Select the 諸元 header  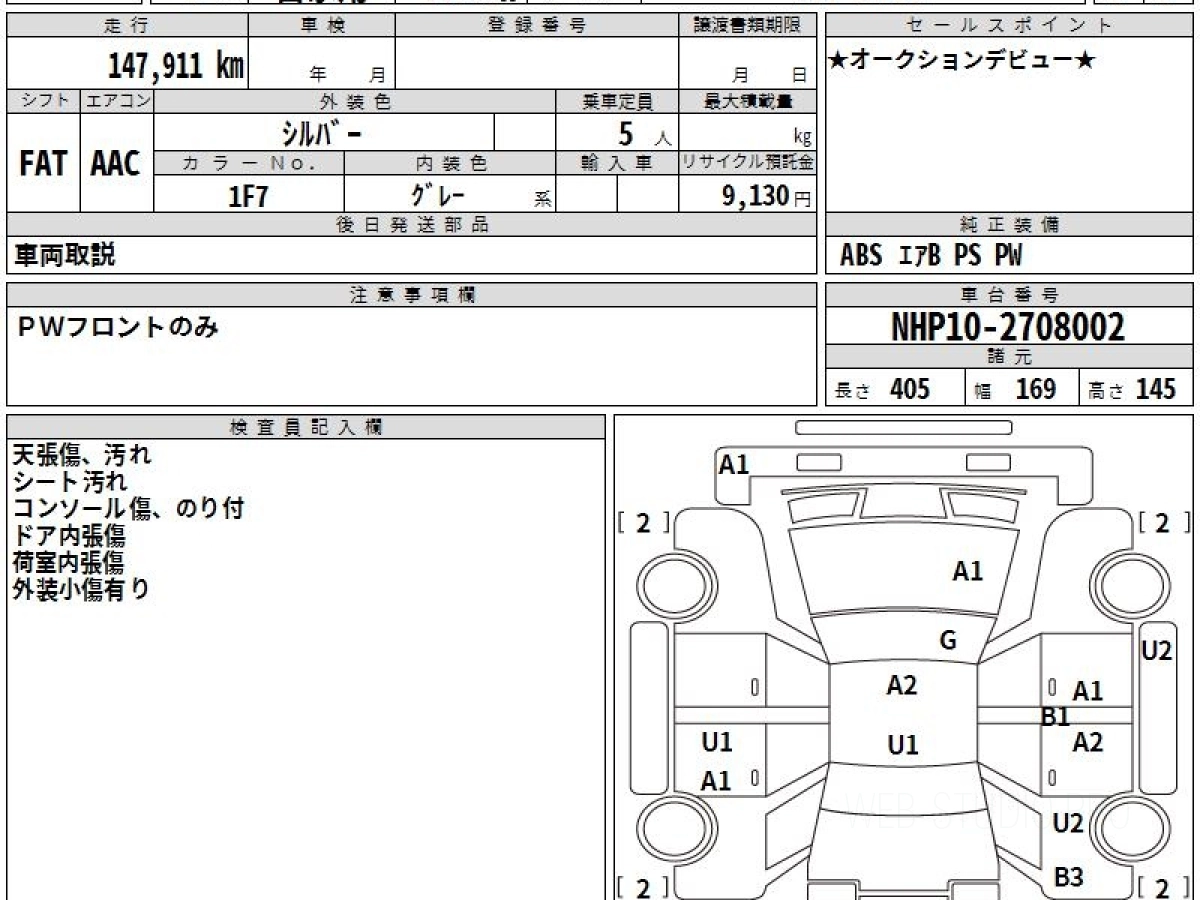1009,357
